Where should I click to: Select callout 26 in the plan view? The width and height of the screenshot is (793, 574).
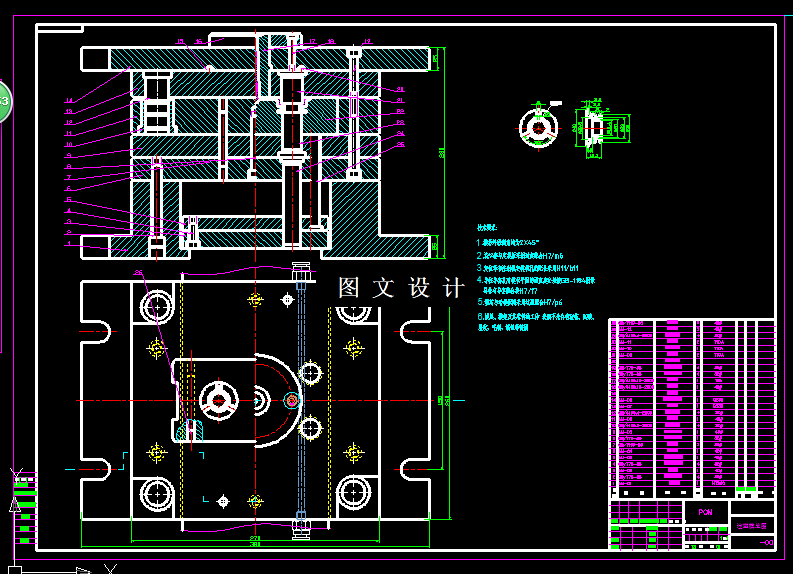[x=138, y=272]
